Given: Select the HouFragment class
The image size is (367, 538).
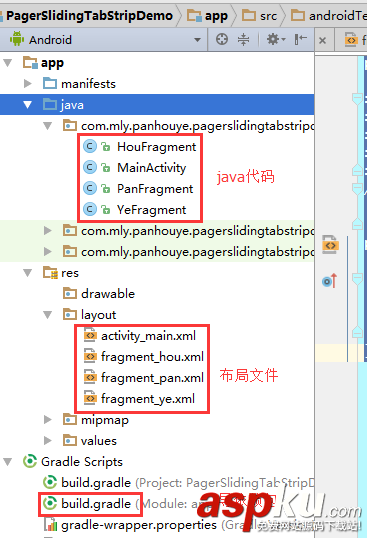Looking at the screenshot, I should [156, 147].
